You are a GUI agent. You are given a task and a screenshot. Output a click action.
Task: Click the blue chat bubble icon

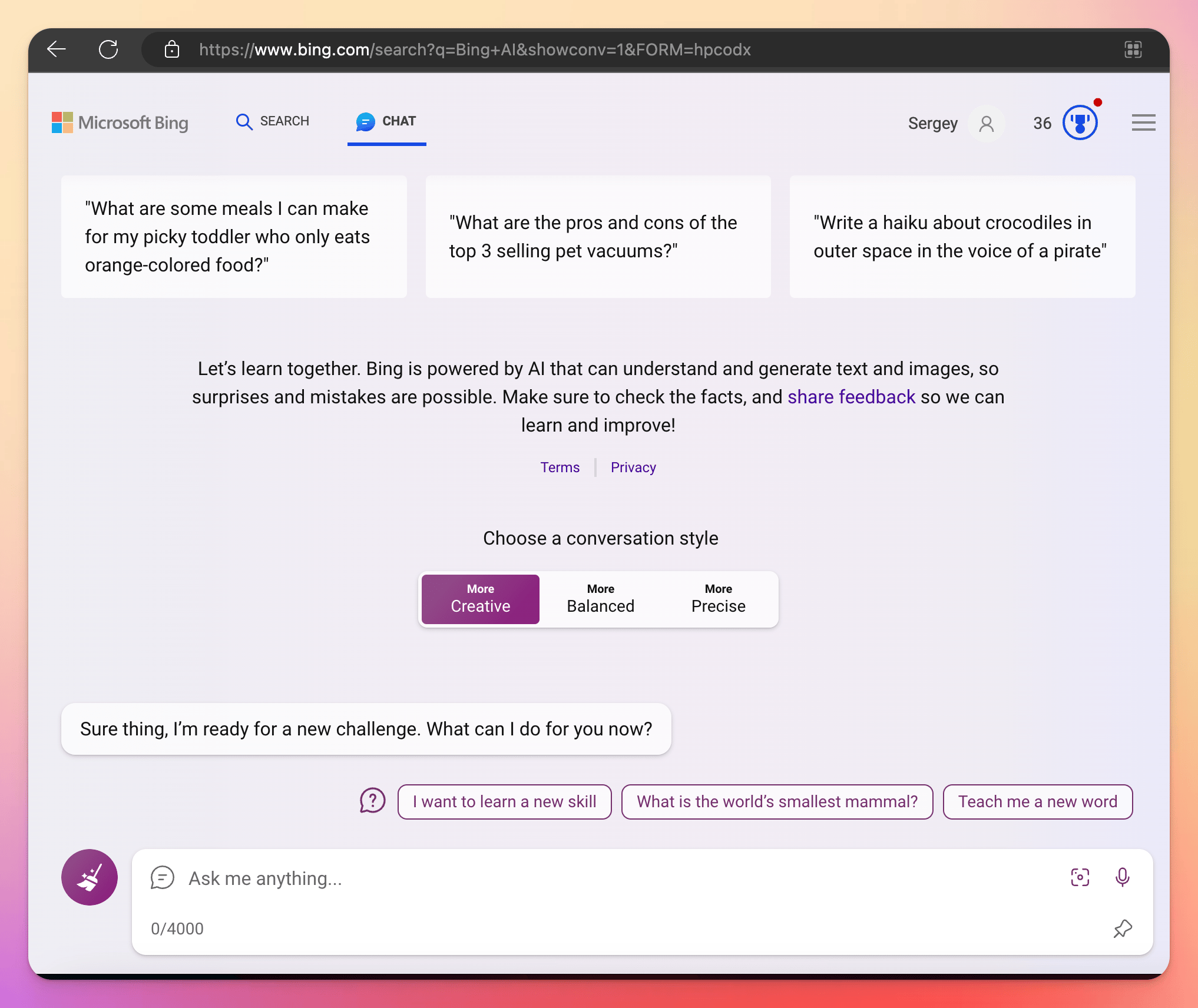coord(365,121)
